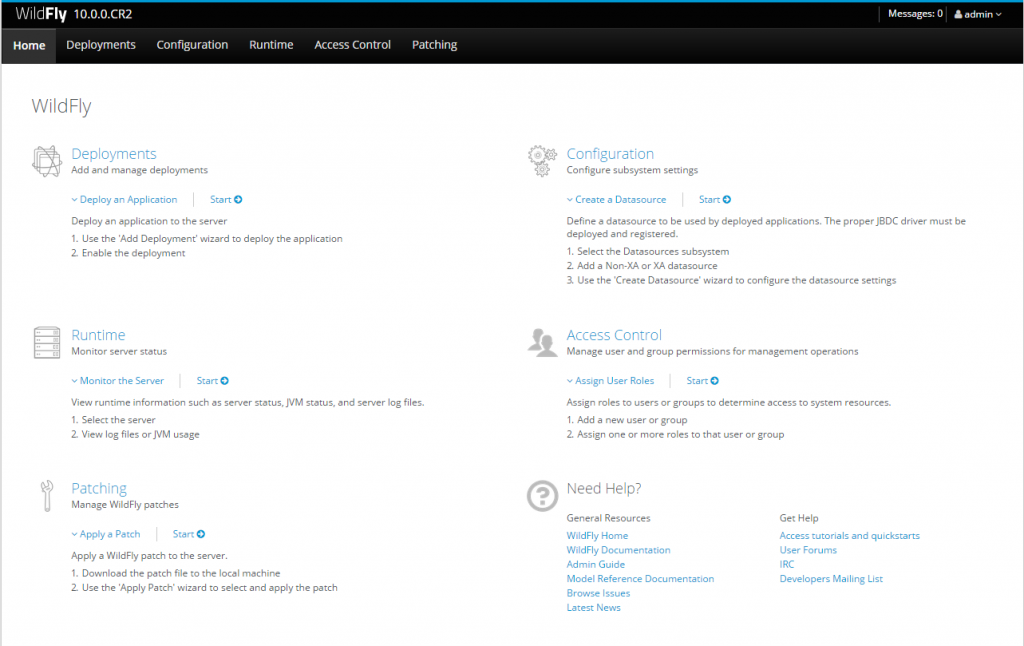Go to the Home tab
1024x646 pixels.
tap(29, 45)
